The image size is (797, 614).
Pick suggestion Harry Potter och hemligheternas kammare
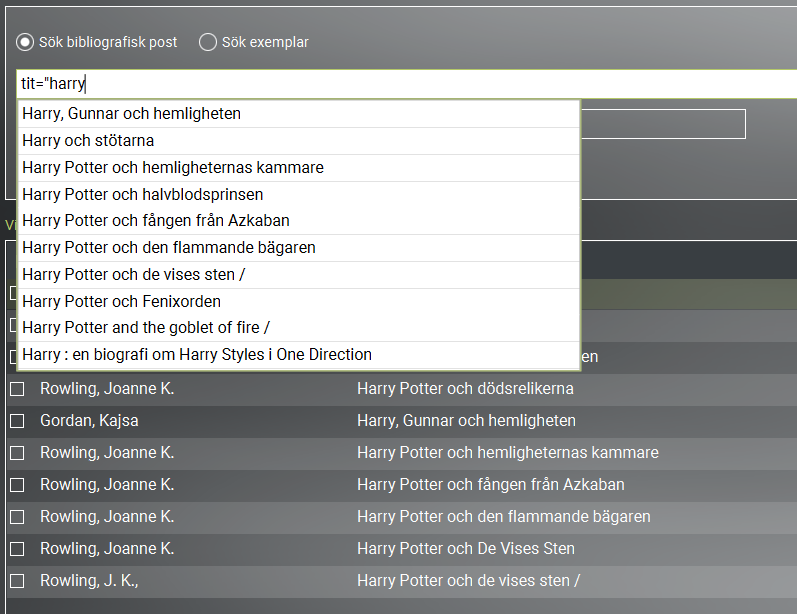[x=298, y=168]
